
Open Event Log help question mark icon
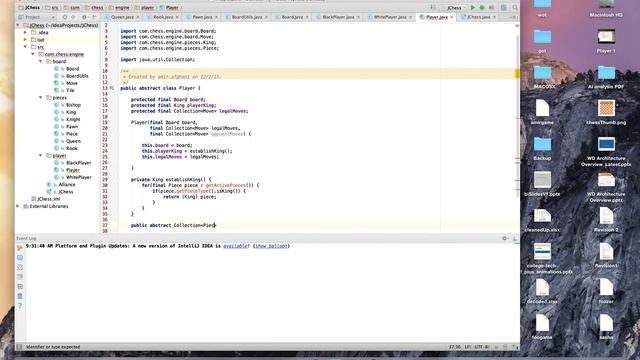pyautogui.click(x=20, y=305)
